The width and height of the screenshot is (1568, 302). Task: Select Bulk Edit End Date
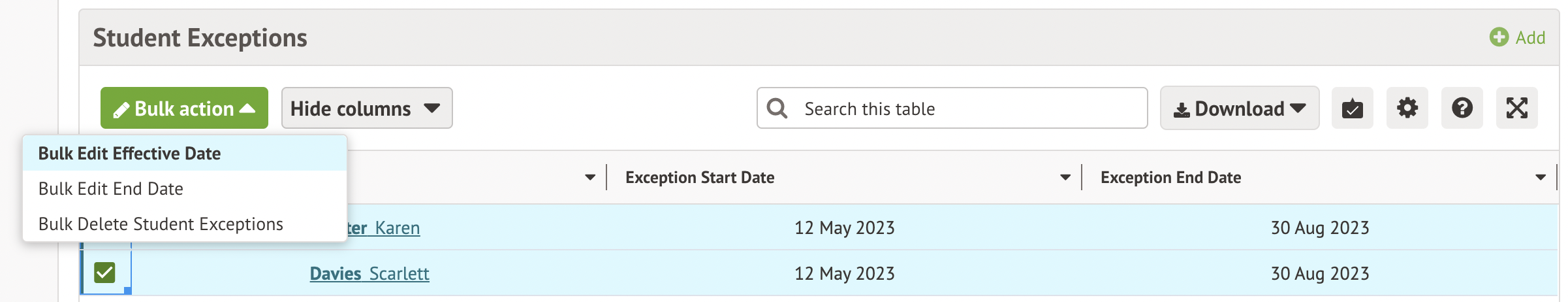click(x=111, y=189)
